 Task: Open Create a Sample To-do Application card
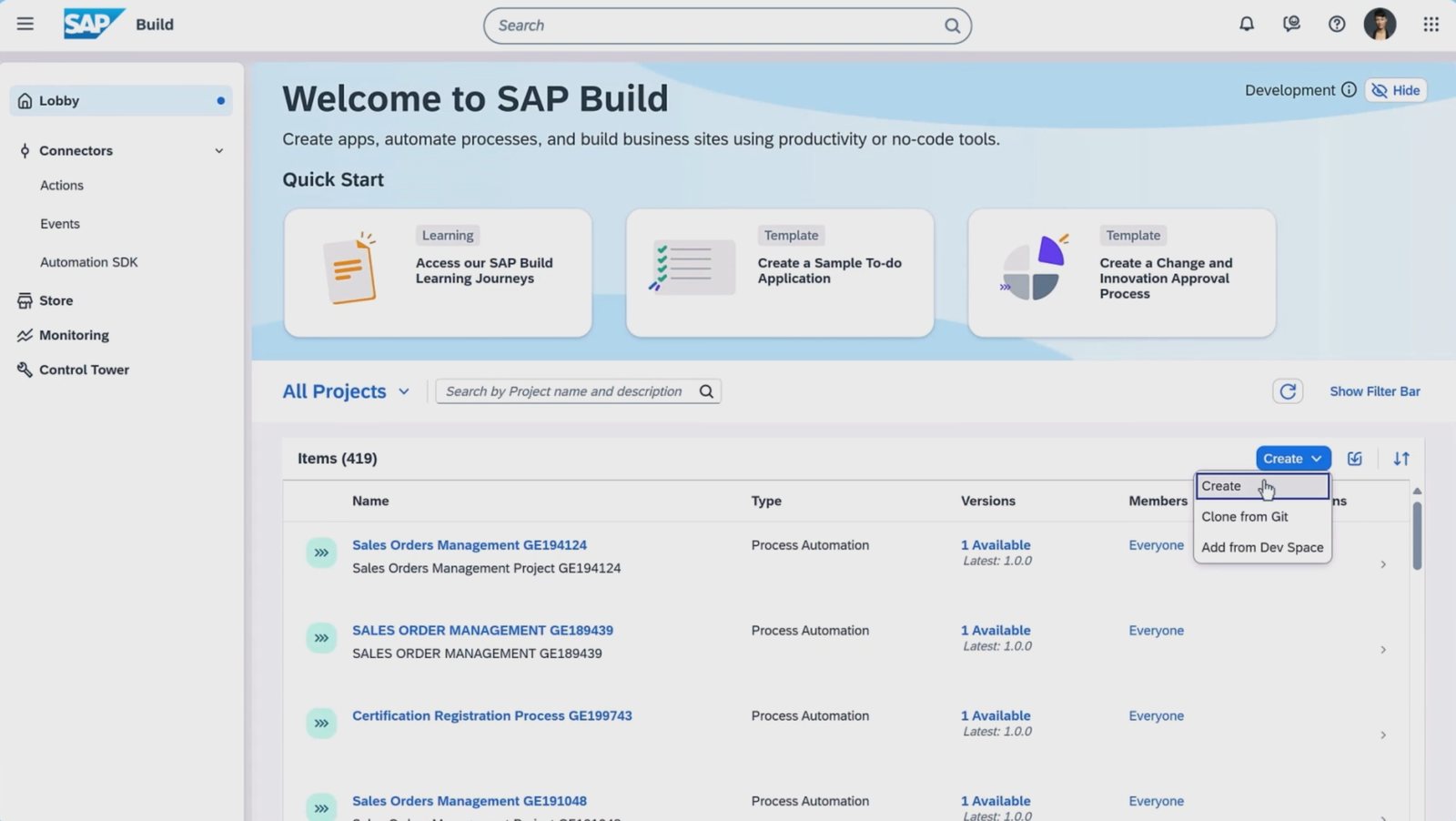pyautogui.click(x=780, y=273)
